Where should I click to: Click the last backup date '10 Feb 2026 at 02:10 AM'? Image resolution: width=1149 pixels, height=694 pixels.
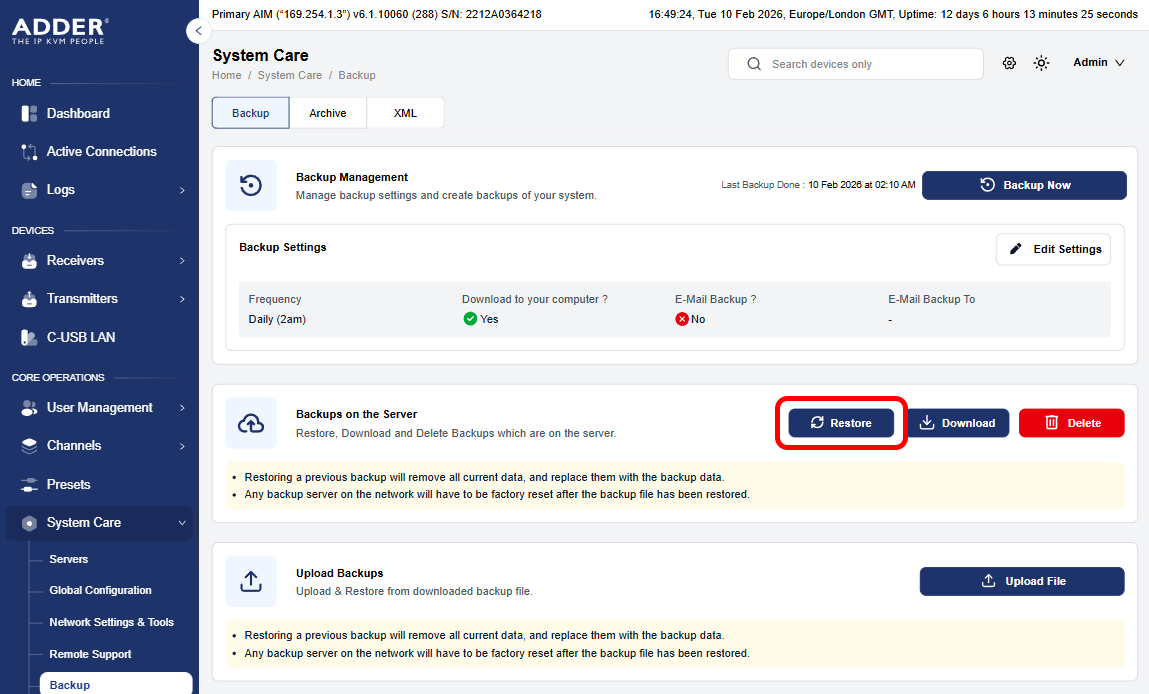[x=862, y=185]
